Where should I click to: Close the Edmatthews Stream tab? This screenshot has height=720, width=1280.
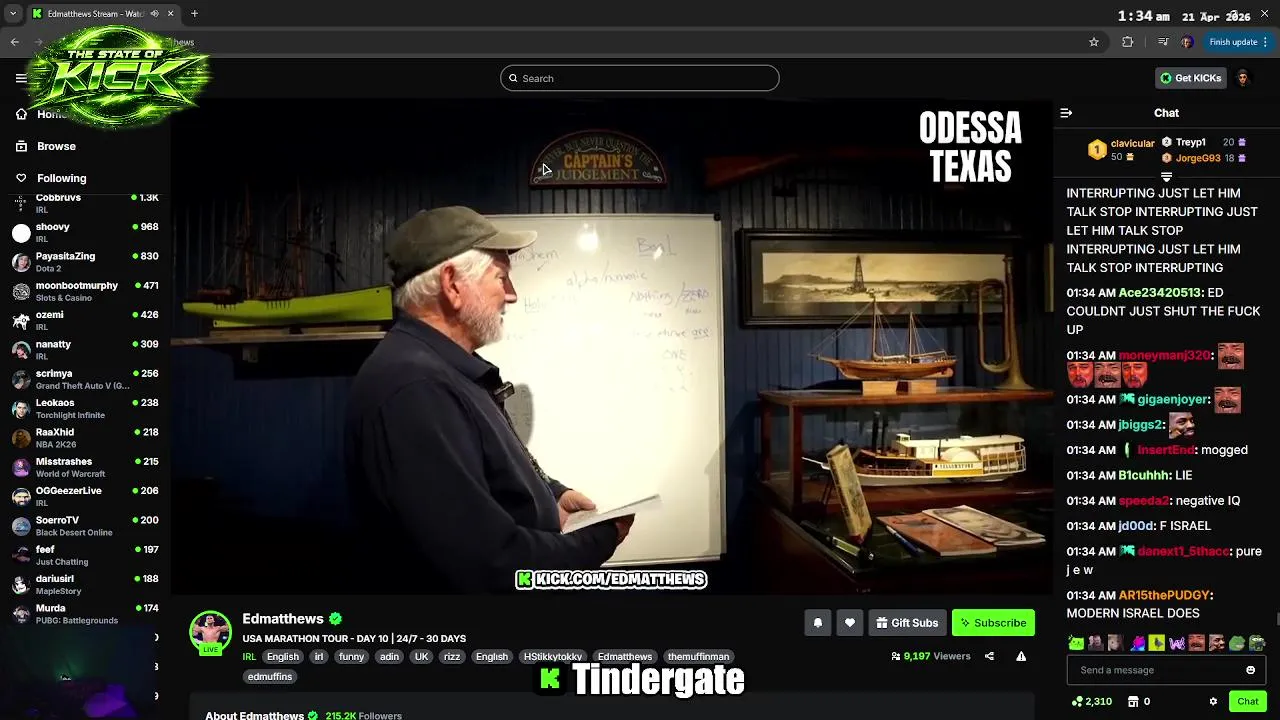[170, 14]
